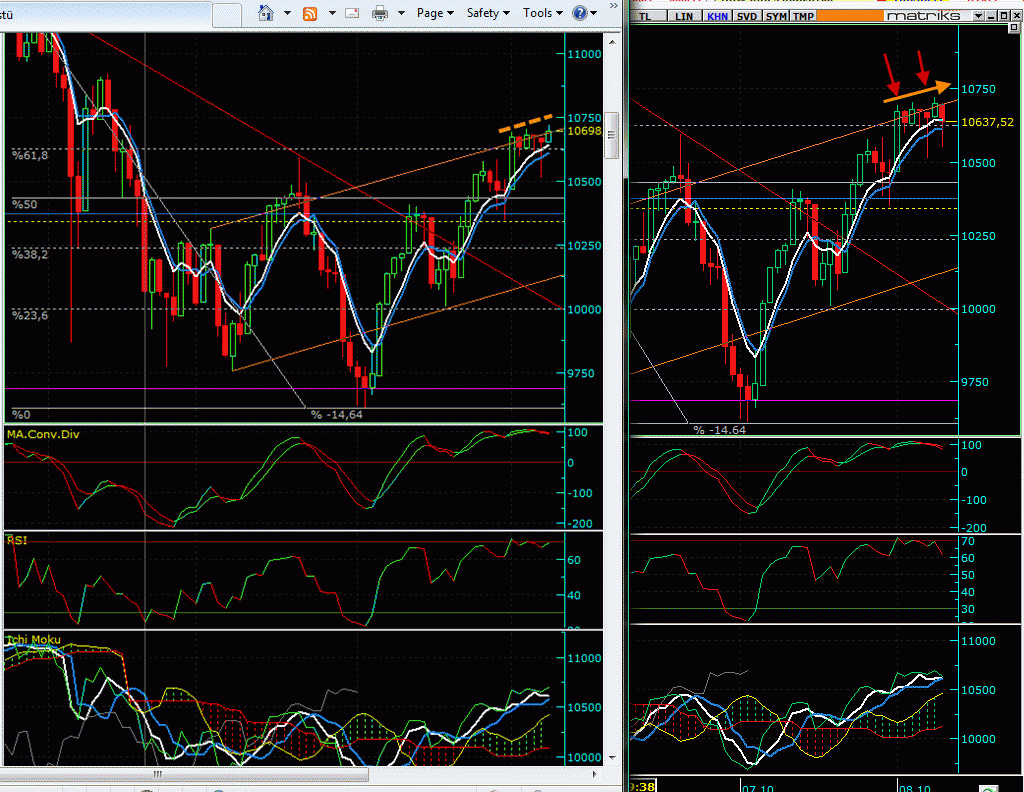Screen dimensions: 1024x792
Task: Click the restore icon below Matriks title buttons
Action: point(1014,27)
